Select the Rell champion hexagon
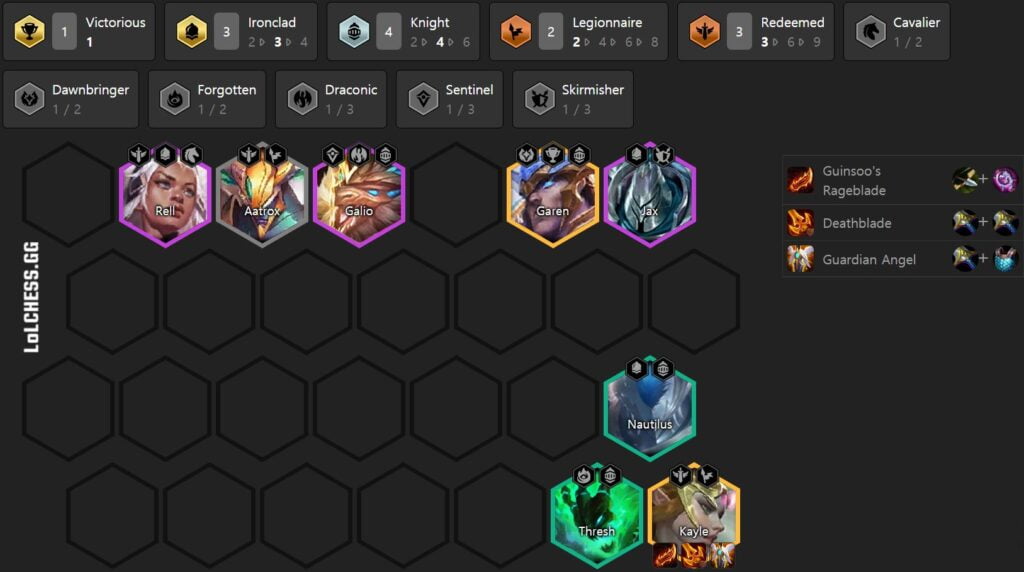Screen dimensions: 1024x572 tap(165, 195)
